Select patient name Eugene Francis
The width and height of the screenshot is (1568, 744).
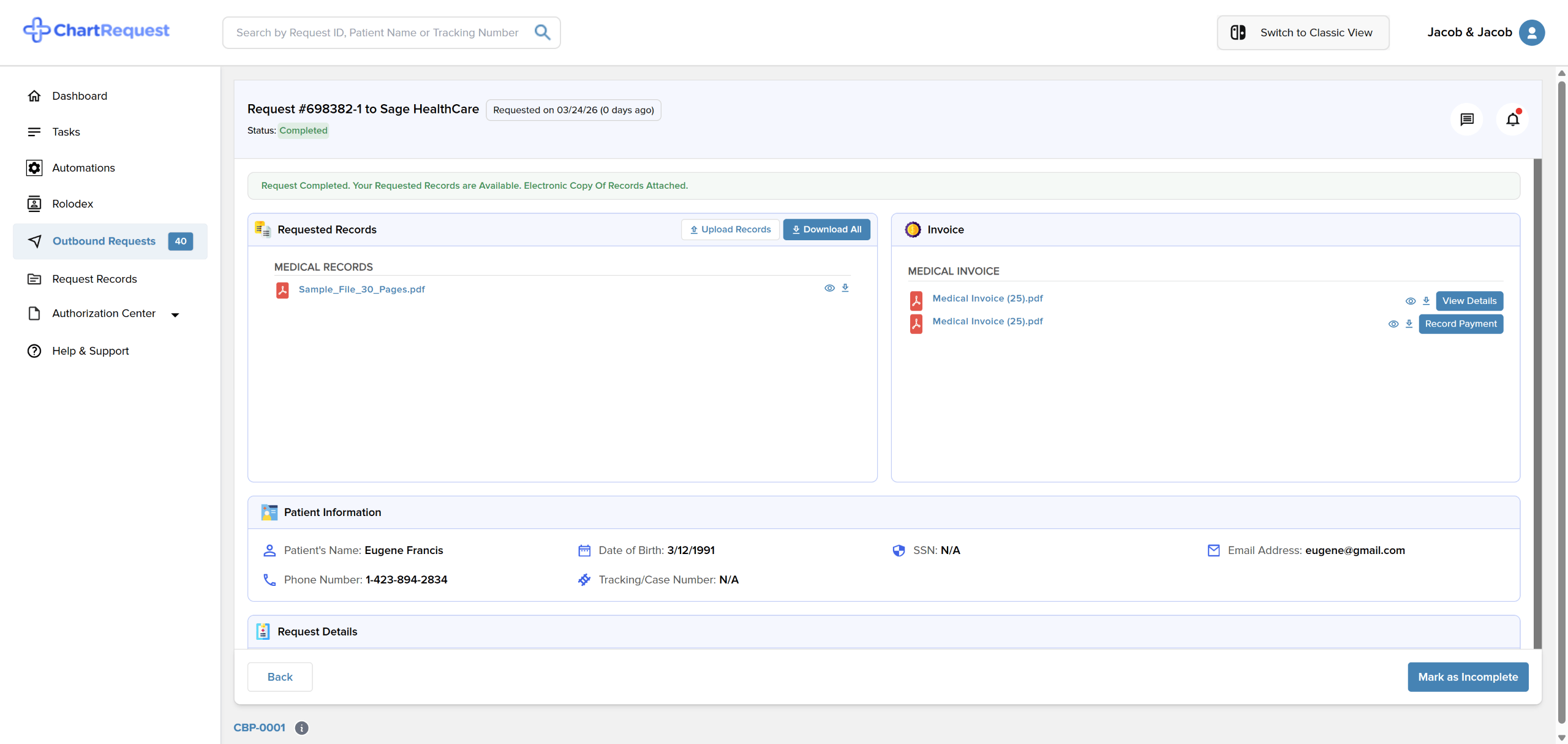coord(404,550)
